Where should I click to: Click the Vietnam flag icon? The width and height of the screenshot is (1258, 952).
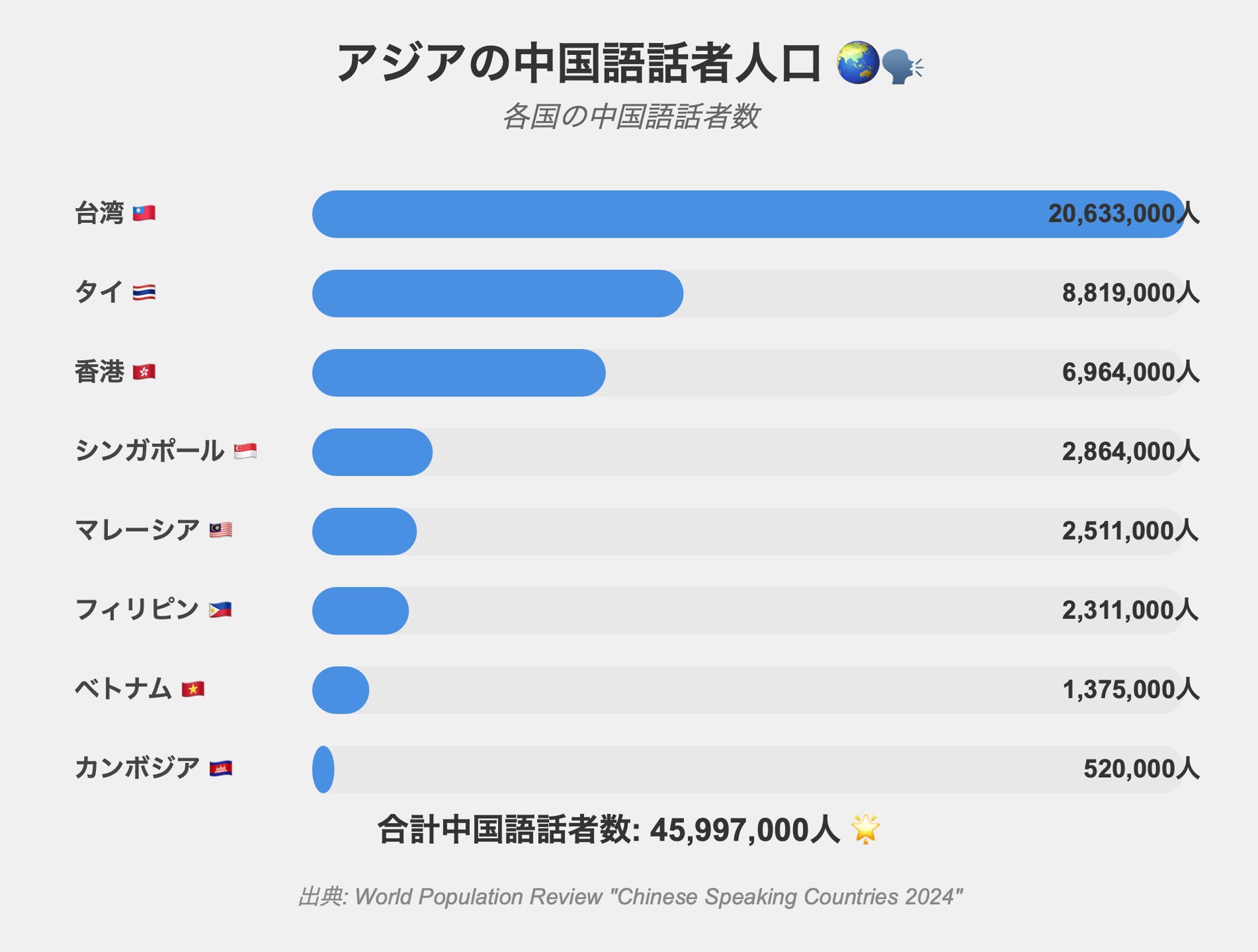193,689
